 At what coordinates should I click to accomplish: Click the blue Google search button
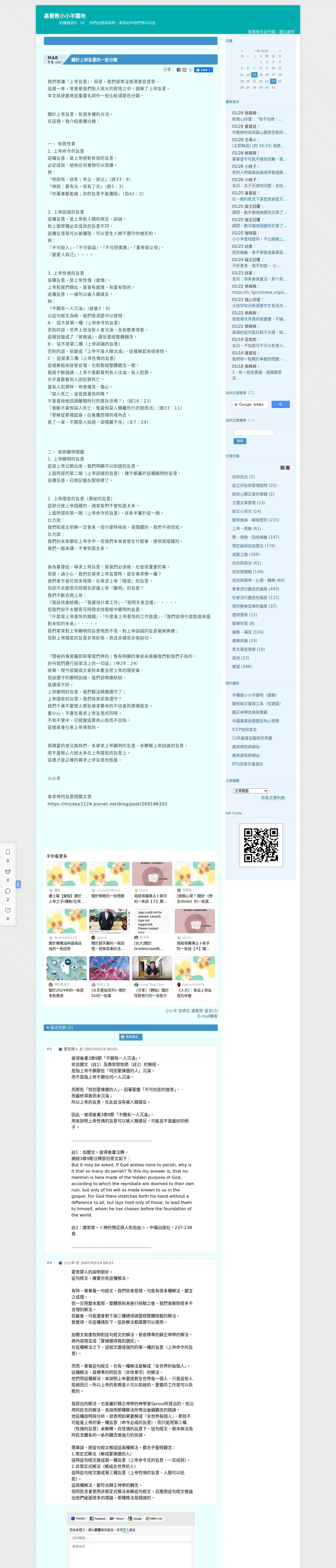click(280, 404)
